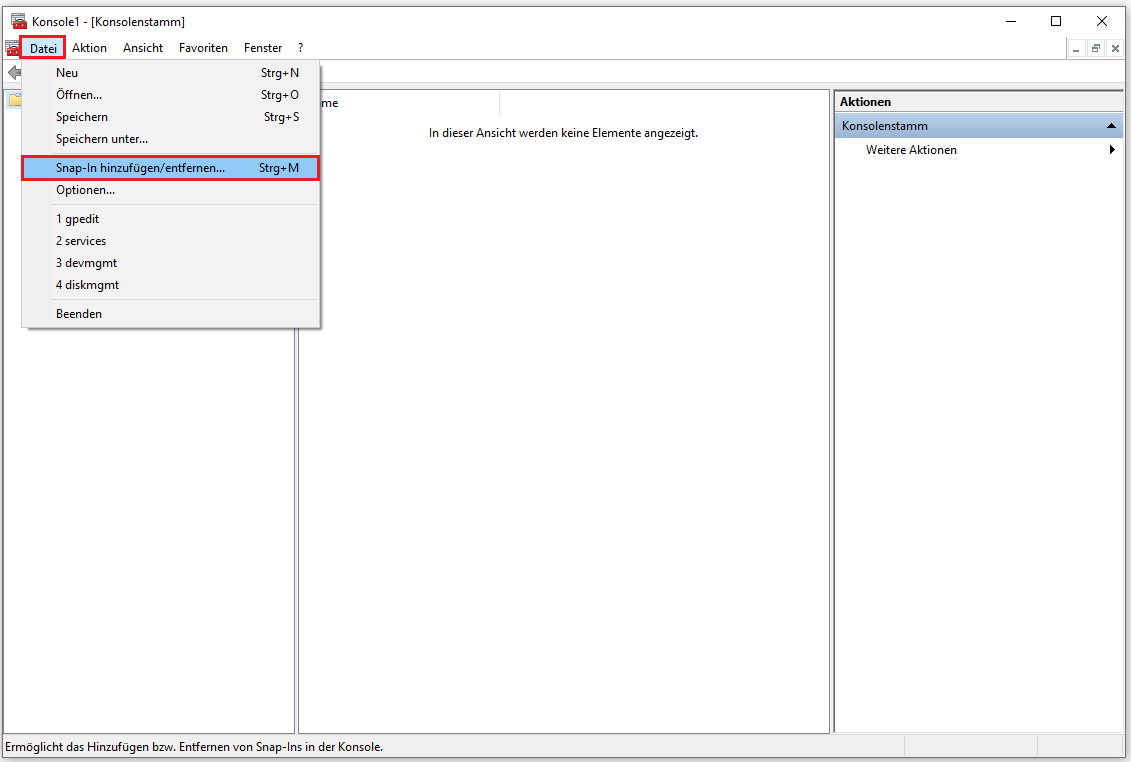This screenshot has width=1131, height=762.
Task: Close the Konsole1 window
Action: pyautogui.click(x=1101, y=21)
